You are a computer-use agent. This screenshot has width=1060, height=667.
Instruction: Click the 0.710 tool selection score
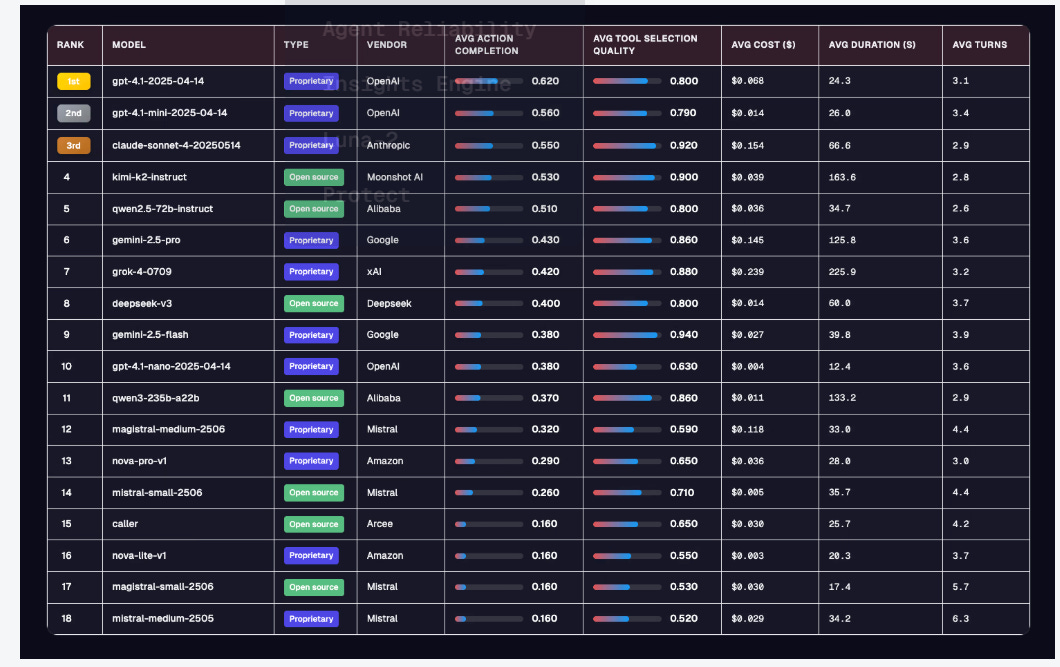[682, 493]
